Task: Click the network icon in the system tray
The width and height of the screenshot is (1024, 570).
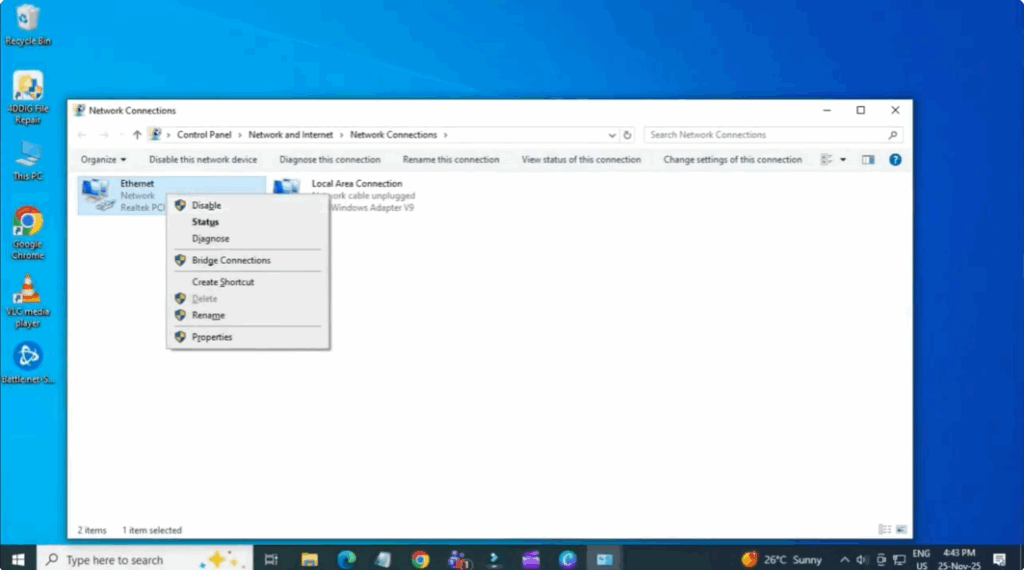Action: tap(899, 560)
